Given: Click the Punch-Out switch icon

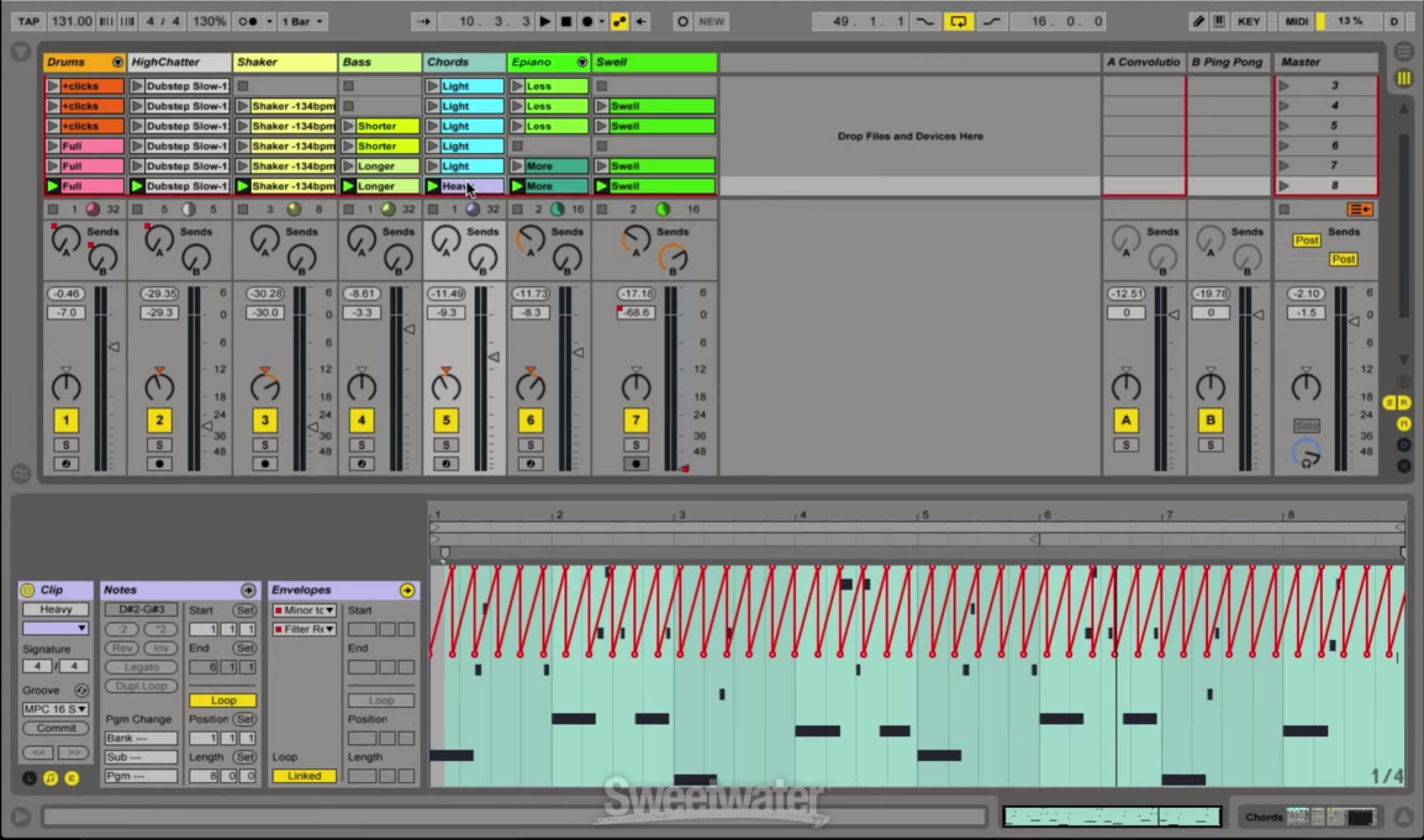Looking at the screenshot, I should coord(992,21).
